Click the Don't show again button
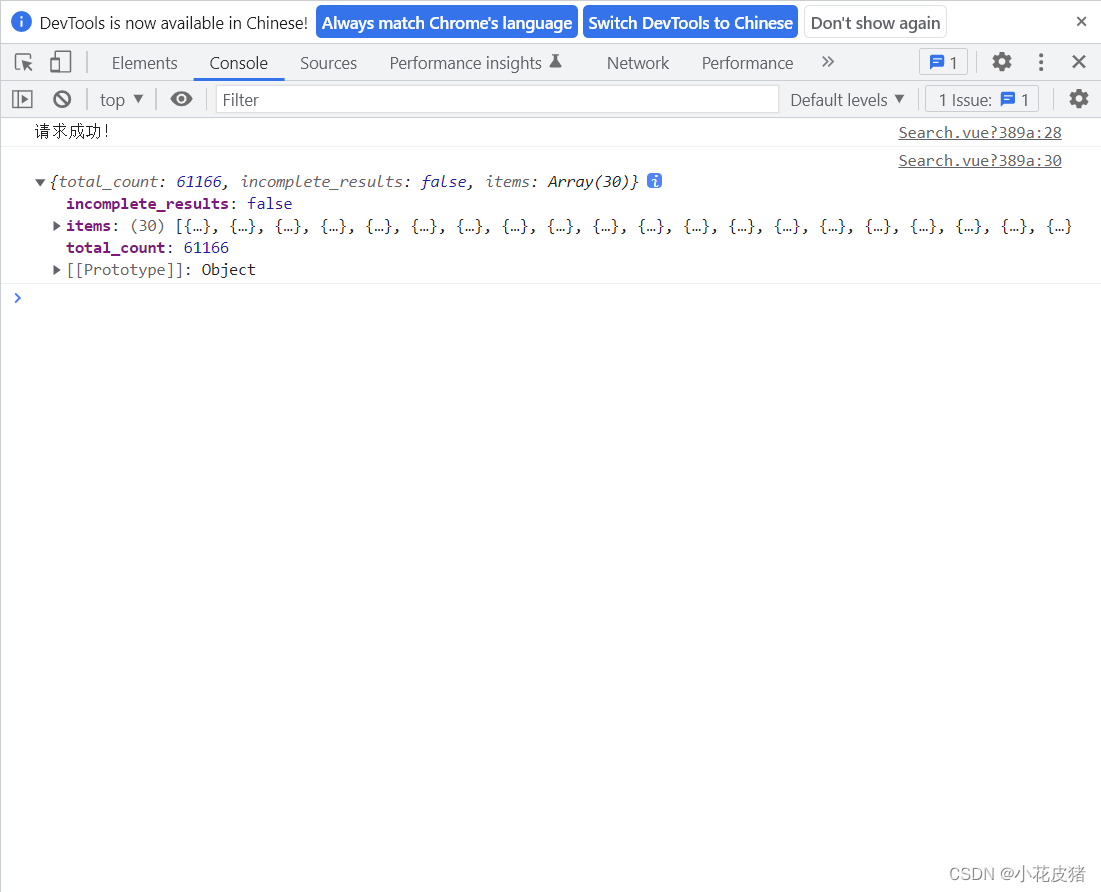Image resolution: width=1101 pixels, height=892 pixels. pyautogui.click(x=875, y=22)
